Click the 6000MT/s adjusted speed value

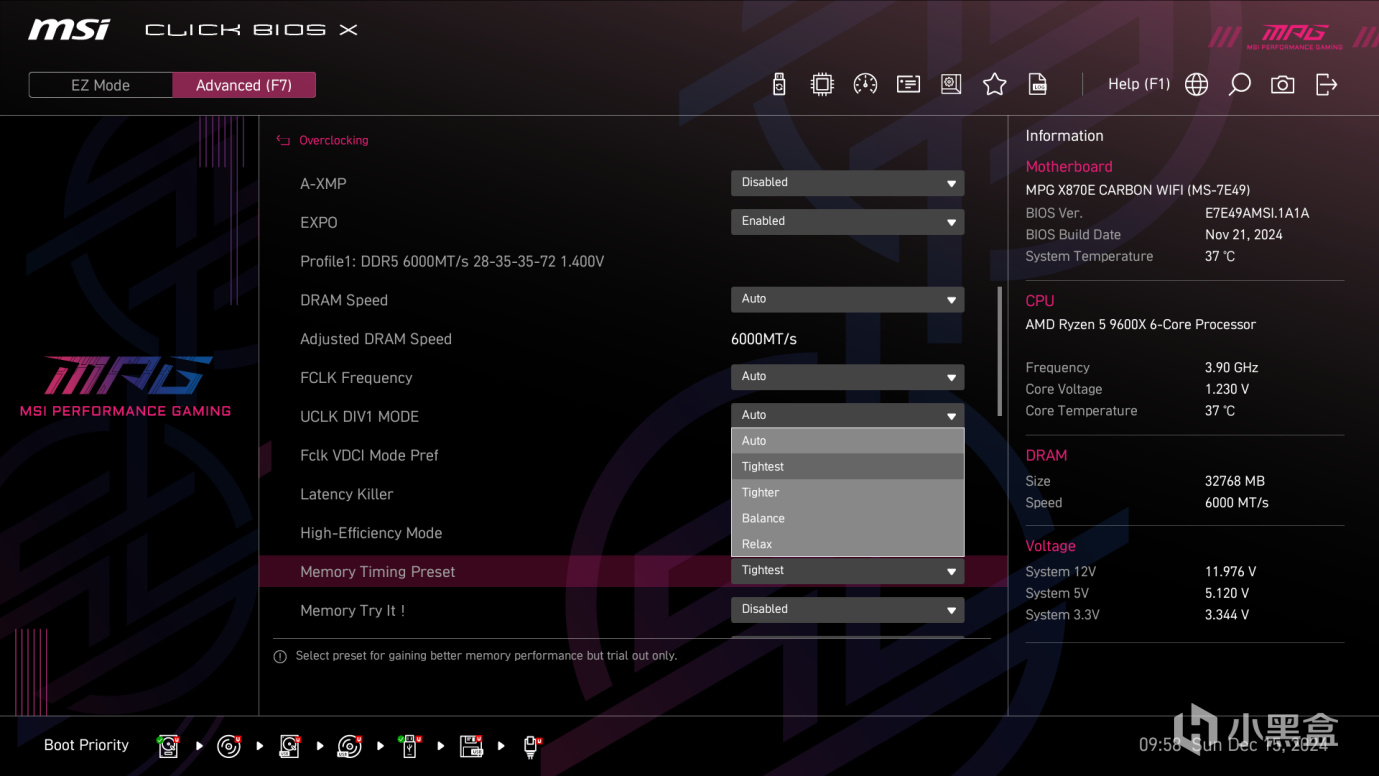764,339
